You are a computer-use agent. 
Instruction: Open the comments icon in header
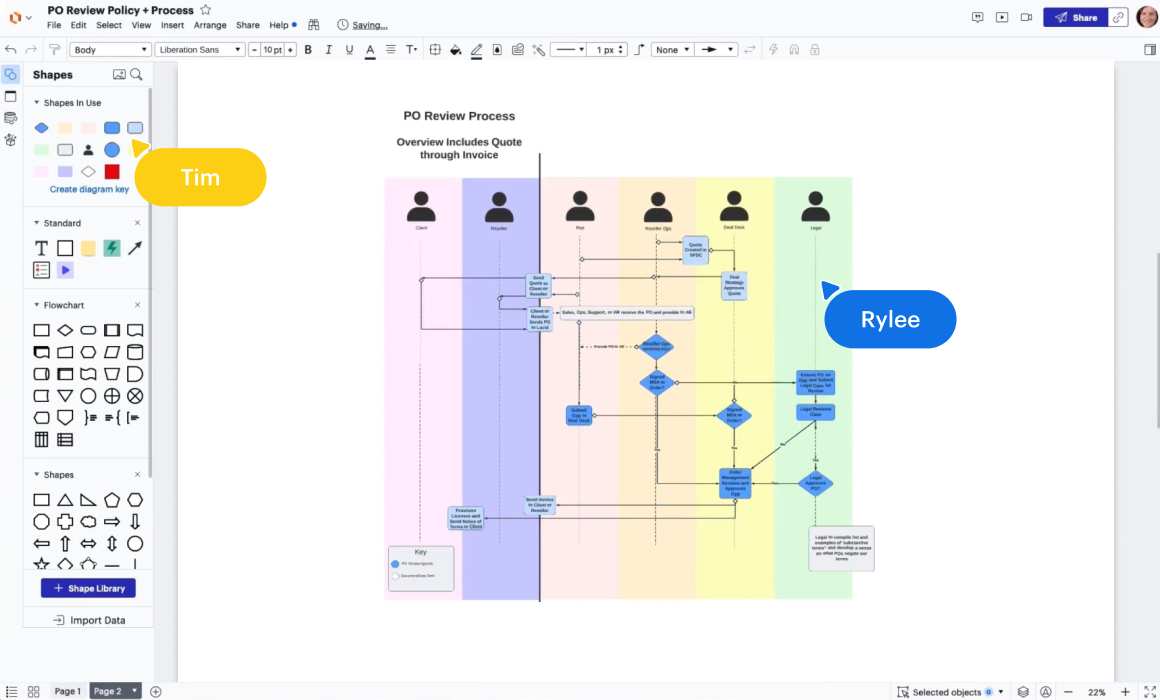coord(977,18)
